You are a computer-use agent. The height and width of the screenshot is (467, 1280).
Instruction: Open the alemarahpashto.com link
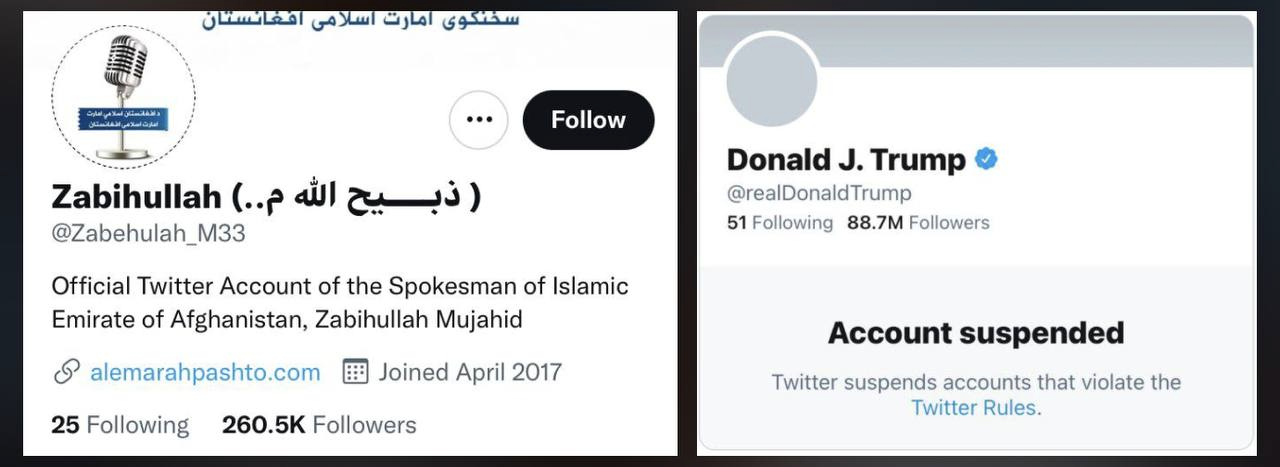coord(205,373)
